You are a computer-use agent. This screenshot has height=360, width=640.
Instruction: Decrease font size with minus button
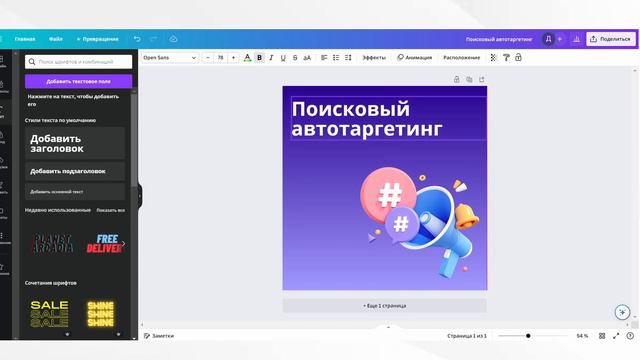(208, 58)
